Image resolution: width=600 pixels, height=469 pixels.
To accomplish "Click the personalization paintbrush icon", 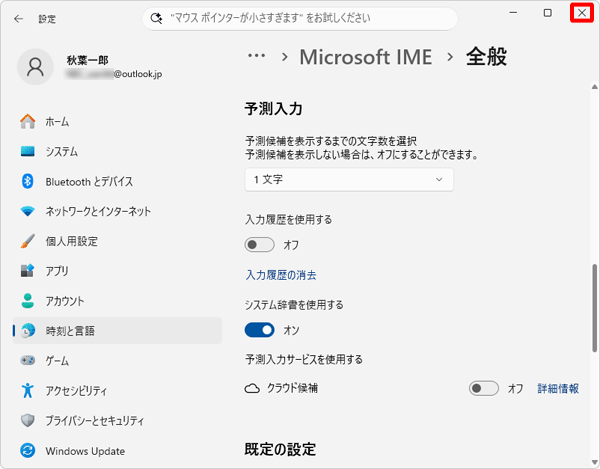I will (28, 241).
